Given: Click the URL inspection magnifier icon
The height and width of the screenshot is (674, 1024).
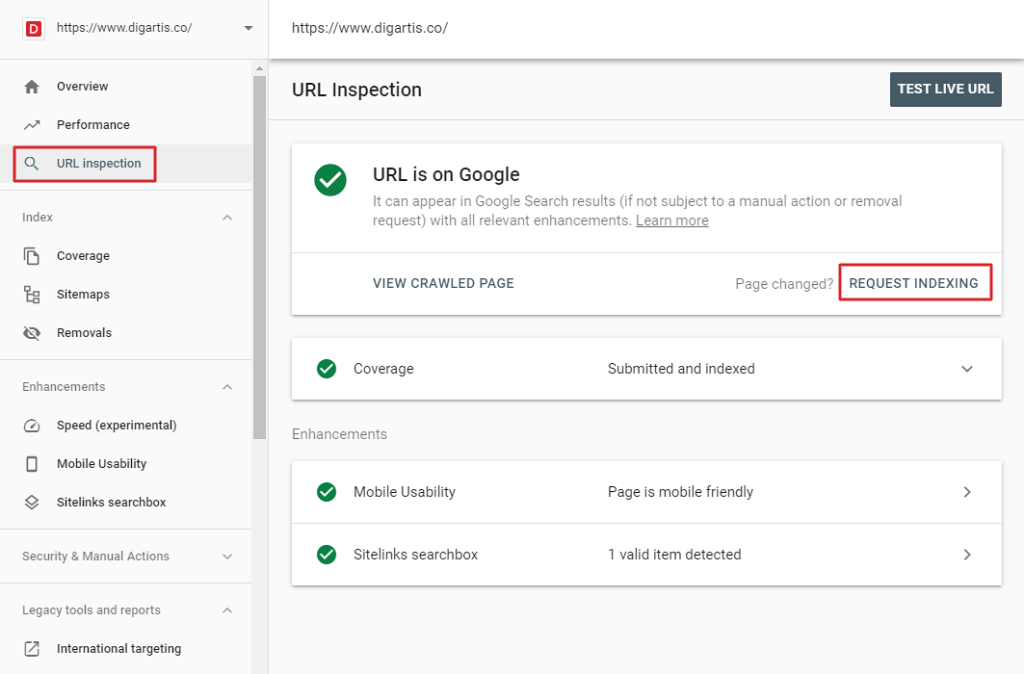Looking at the screenshot, I should tap(31, 163).
